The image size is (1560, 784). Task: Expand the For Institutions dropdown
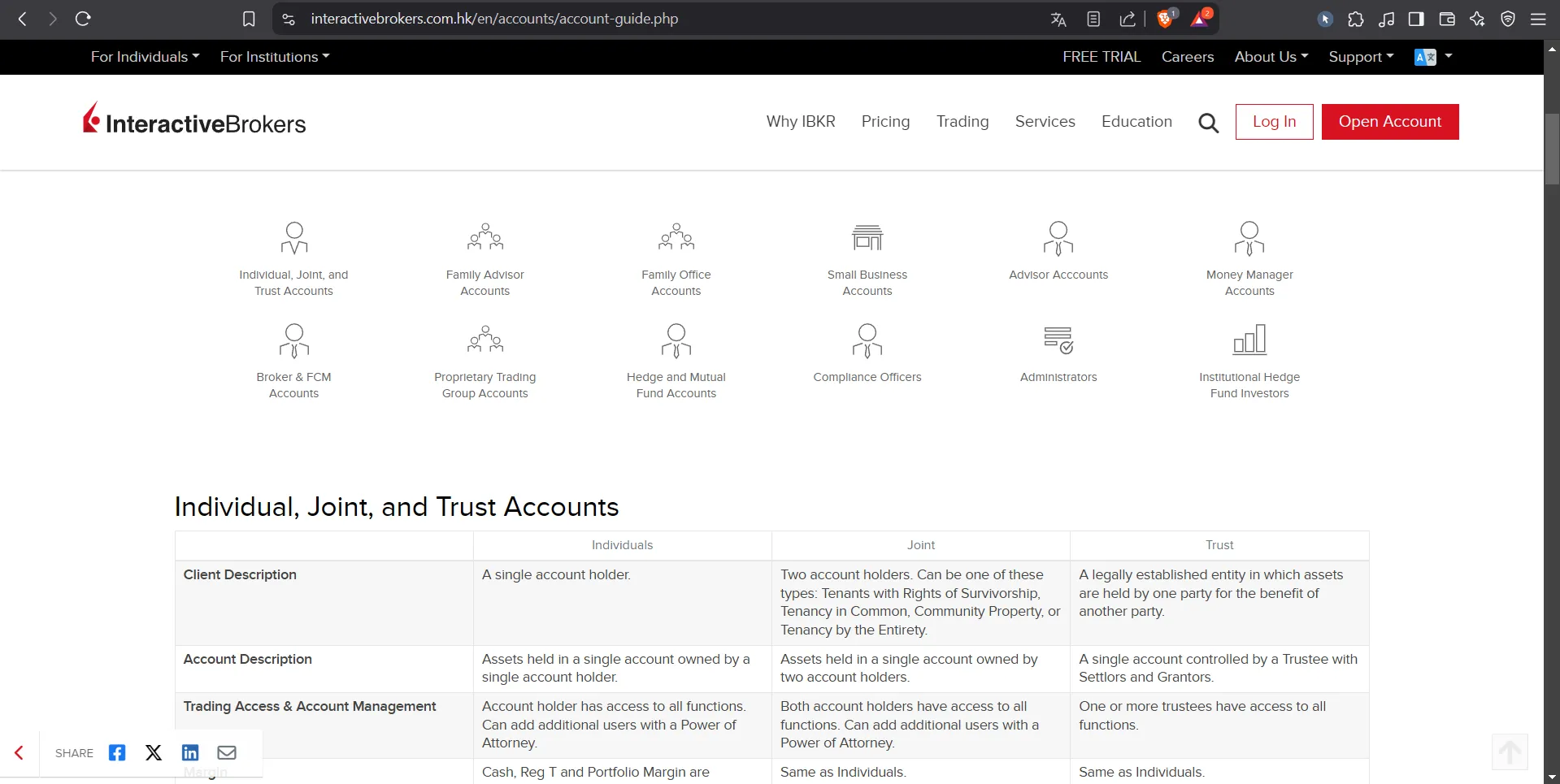[x=275, y=57]
